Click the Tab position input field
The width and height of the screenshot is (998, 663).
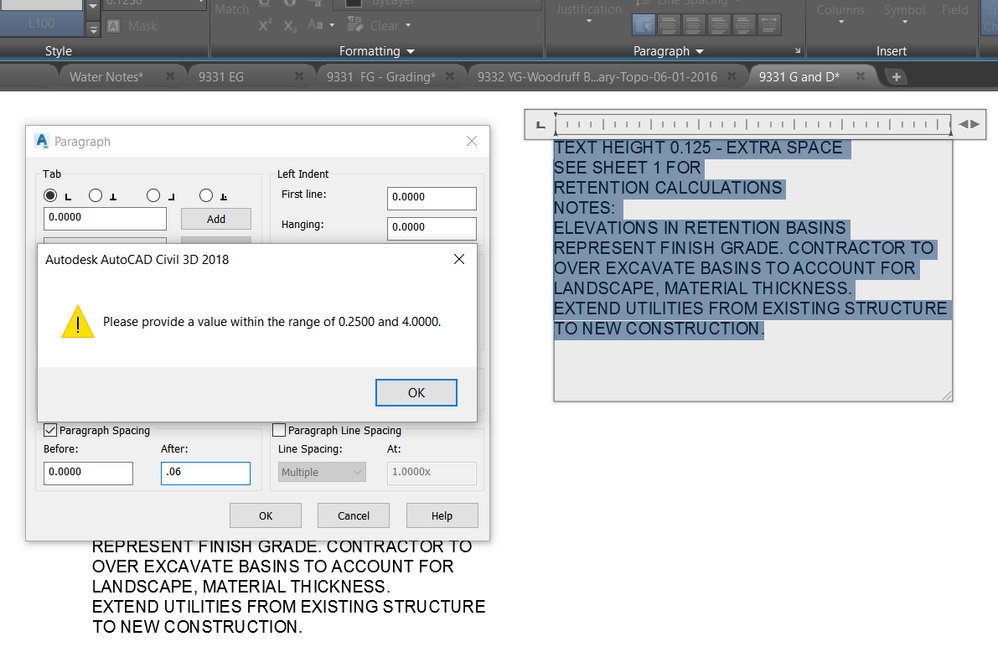pyautogui.click(x=105, y=218)
